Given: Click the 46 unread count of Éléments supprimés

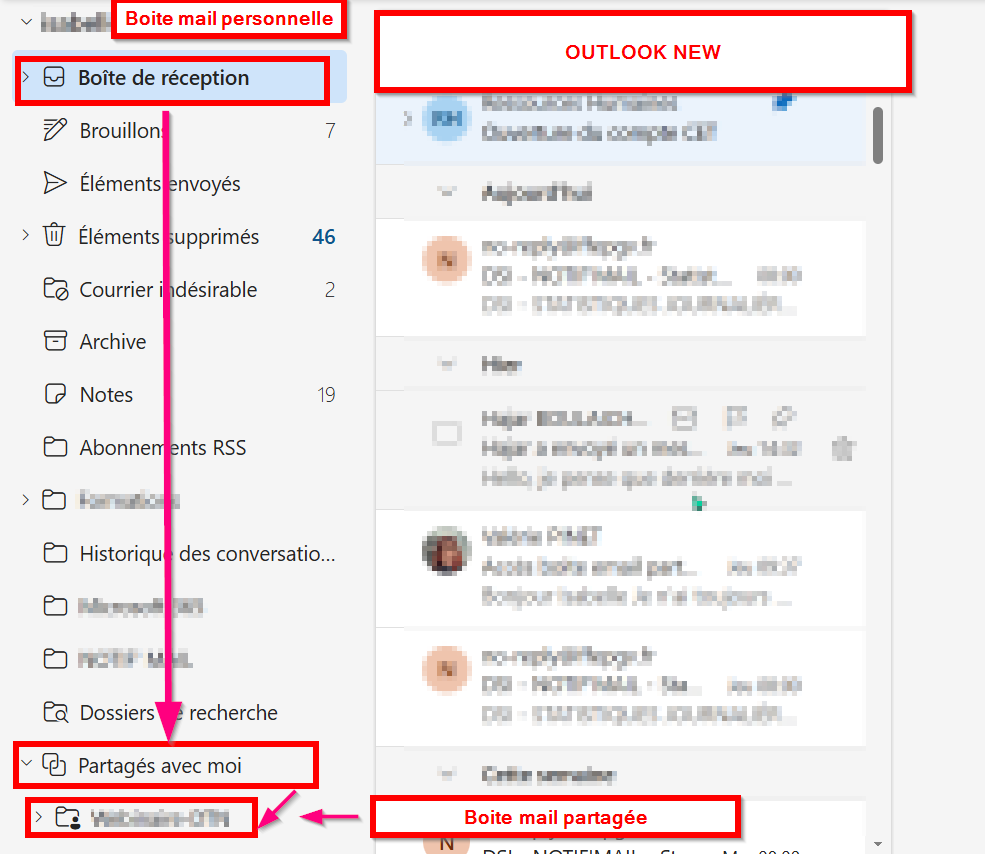Looking at the screenshot, I should point(324,237).
